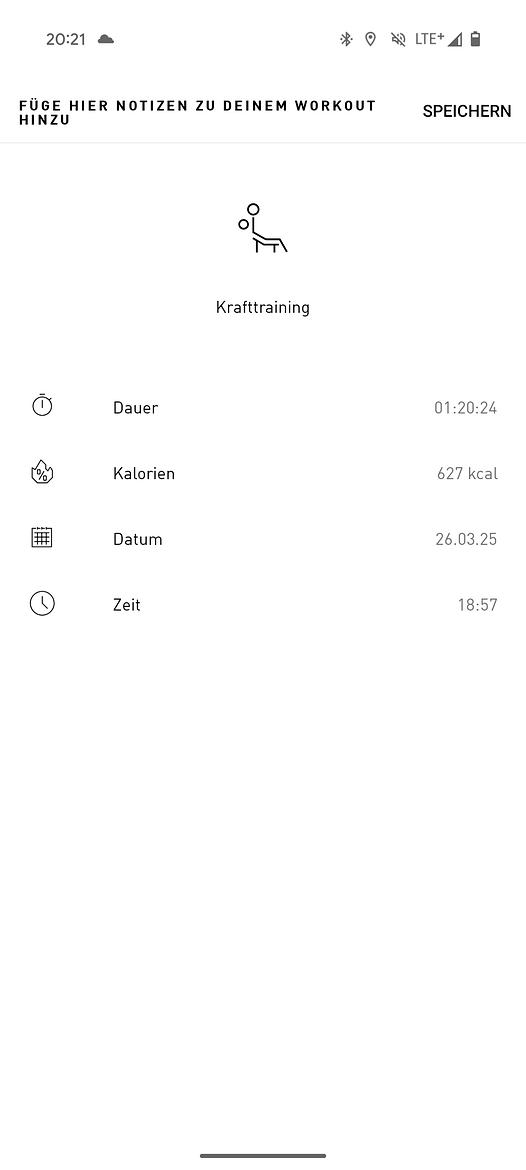Screen dimensions: 526x1170
Task: Add notes in the workout notes field
Action: [198, 113]
